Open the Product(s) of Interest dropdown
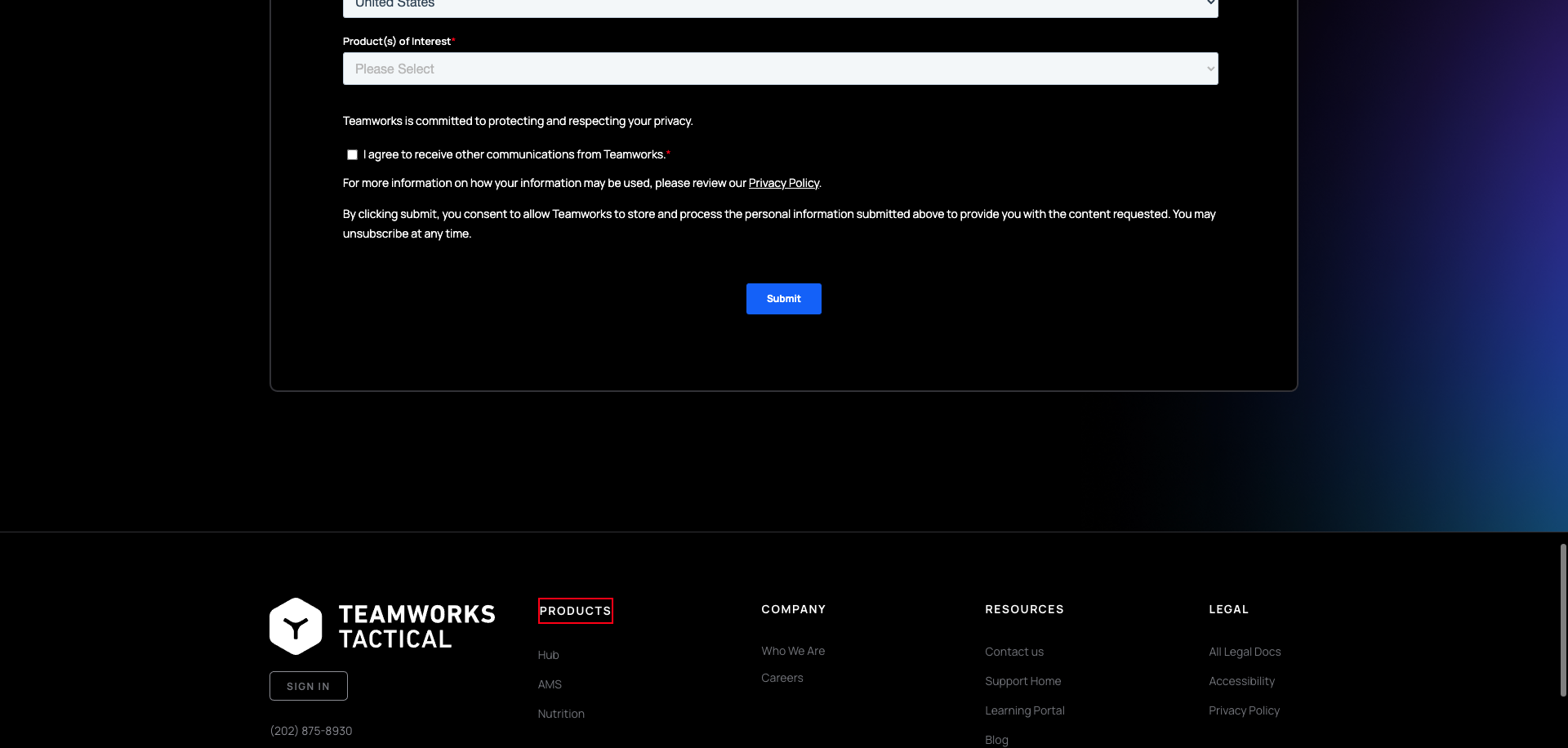 781,69
